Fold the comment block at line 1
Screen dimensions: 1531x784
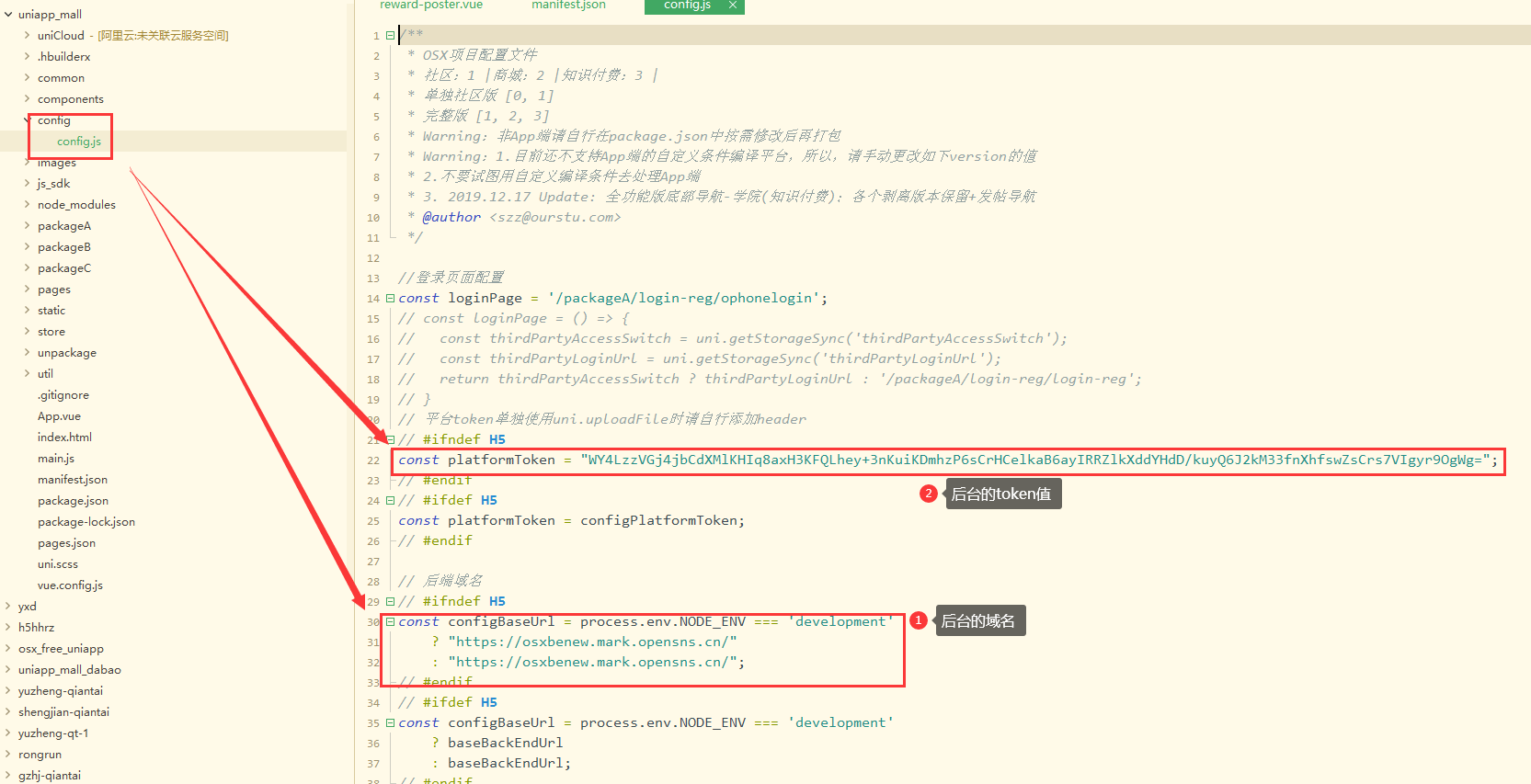point(391,36)
